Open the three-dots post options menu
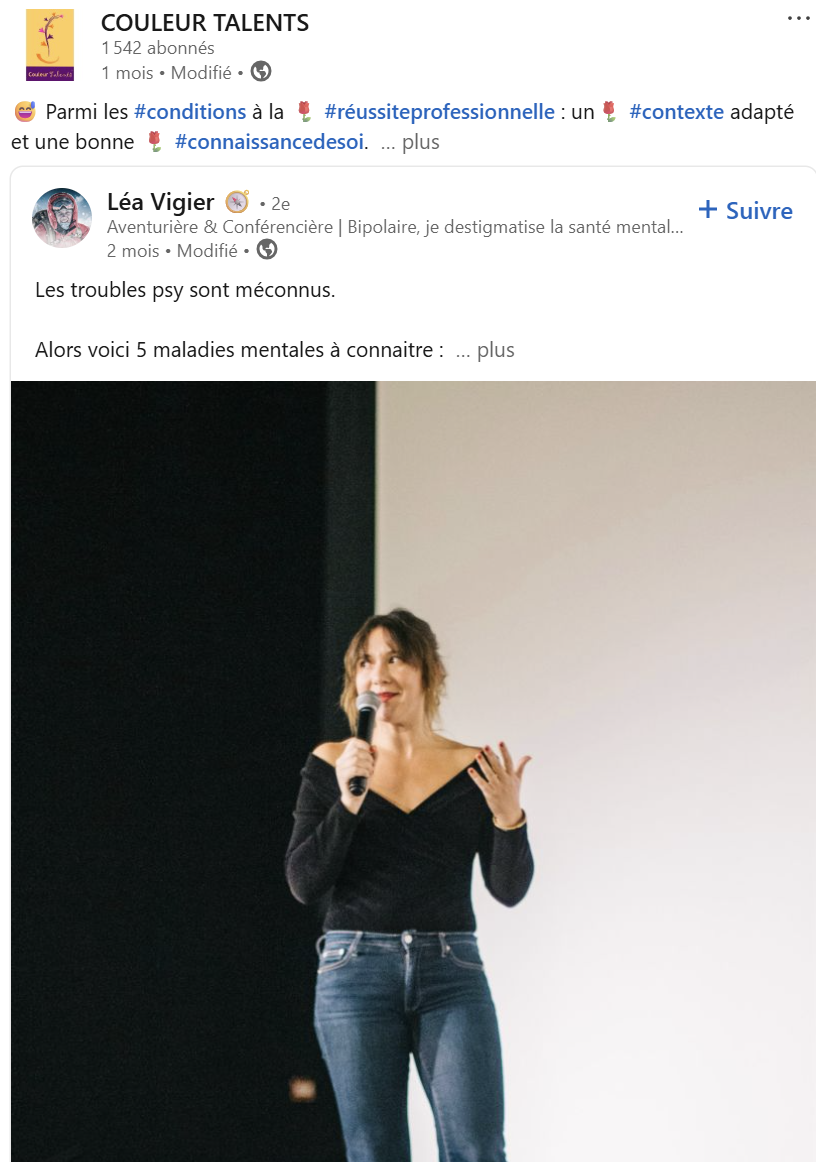The height and width of the screenshot is (1162, 816). [x=798, y=18]
